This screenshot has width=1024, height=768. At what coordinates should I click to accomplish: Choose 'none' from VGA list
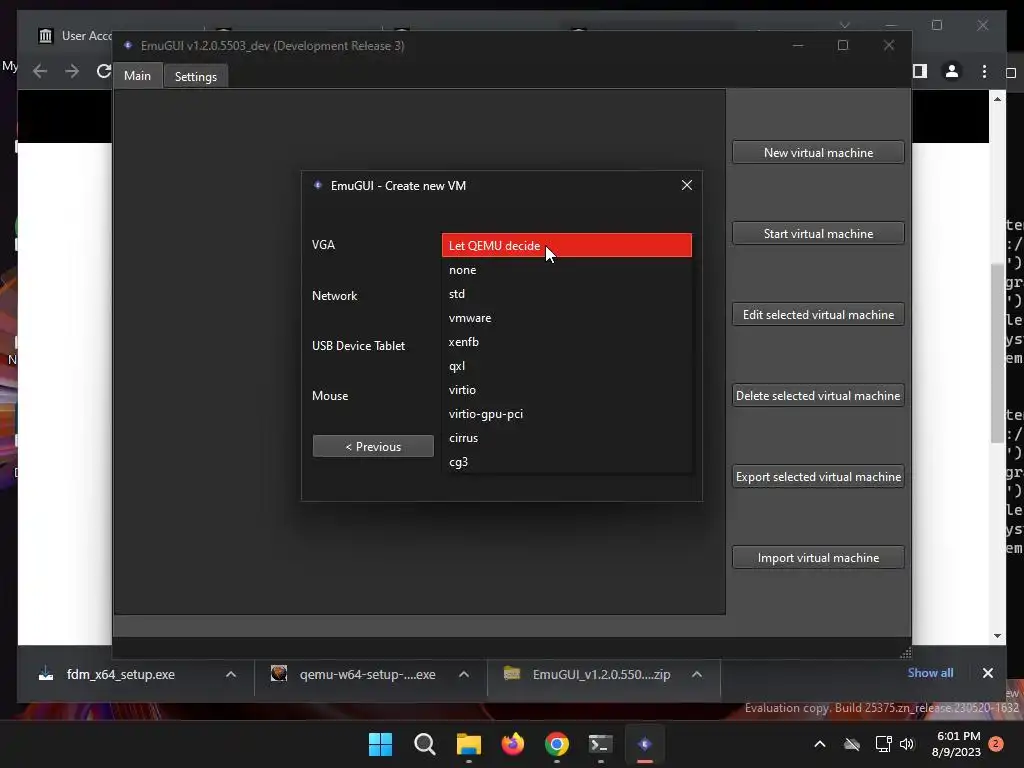(566, 270)
